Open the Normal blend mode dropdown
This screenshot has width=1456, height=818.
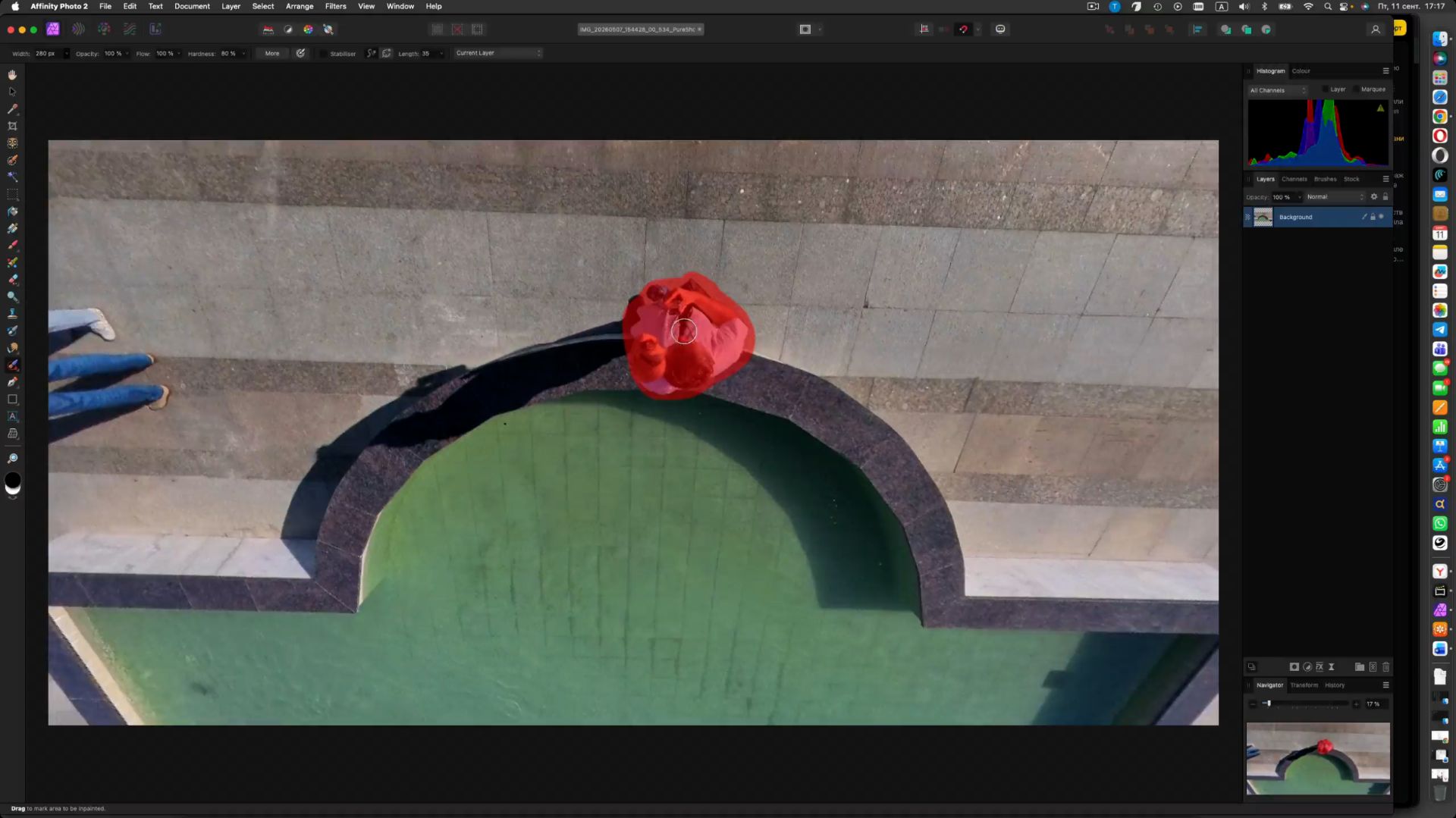point(1335,197)
